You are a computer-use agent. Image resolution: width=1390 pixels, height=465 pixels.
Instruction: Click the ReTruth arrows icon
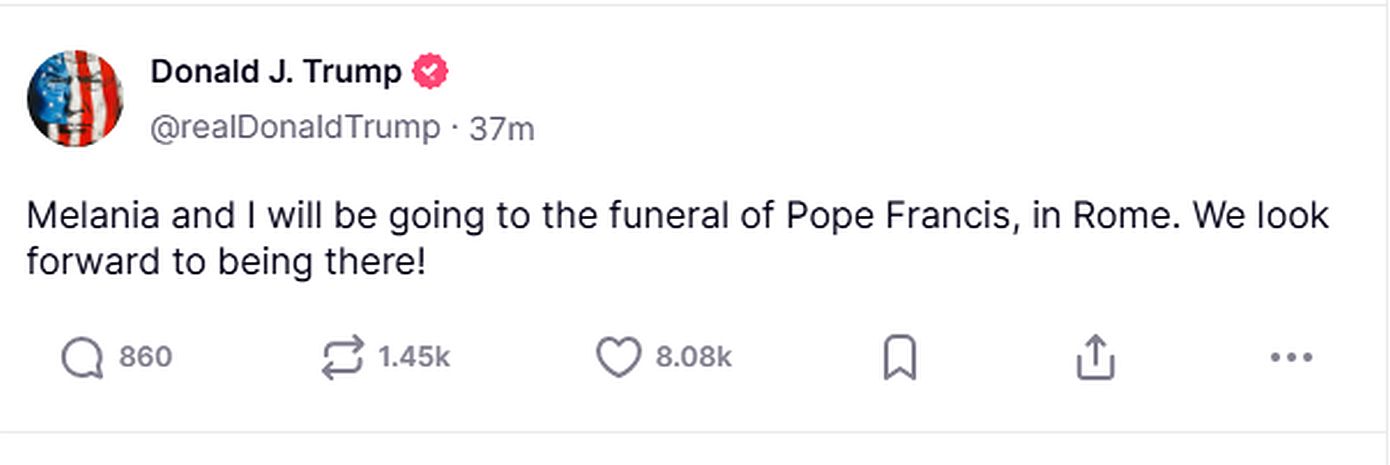[x=343, y=358]
